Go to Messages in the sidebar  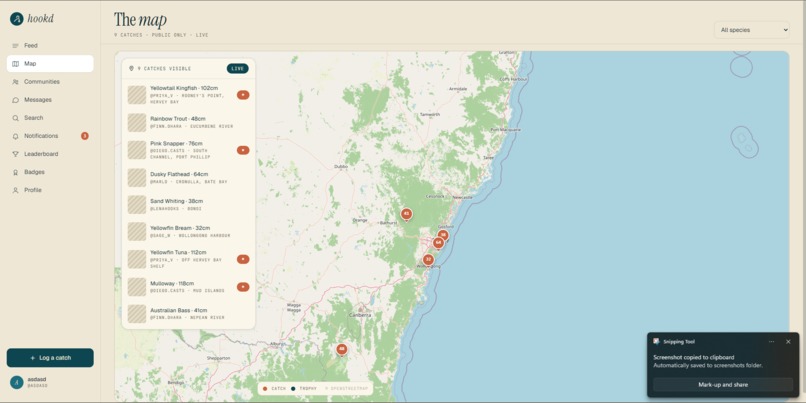tap(50, 100)
